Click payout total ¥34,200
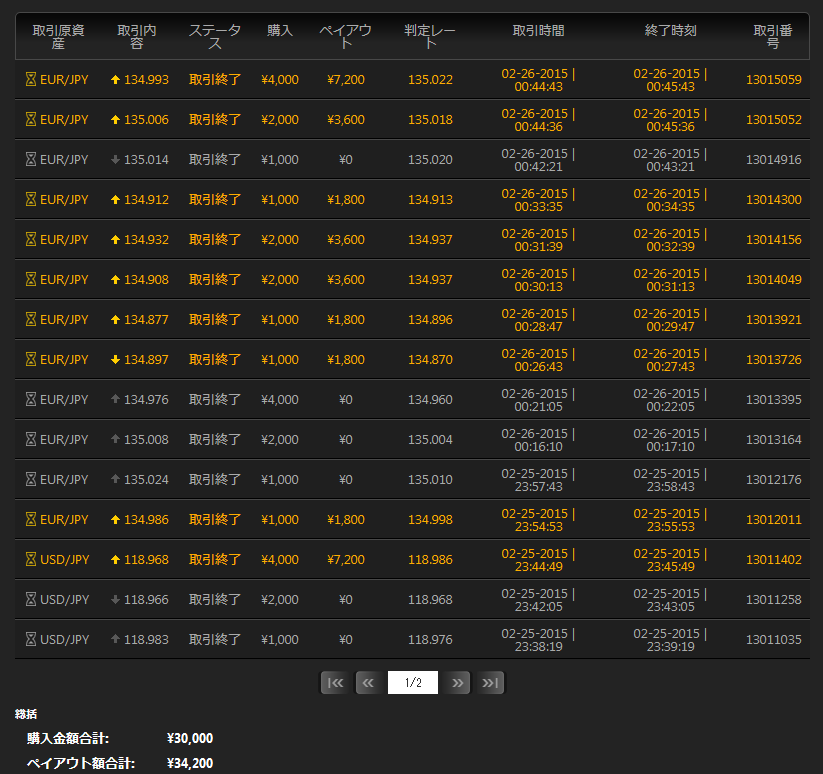The height and width of the screenshot is (774, 823). [190, 763]
